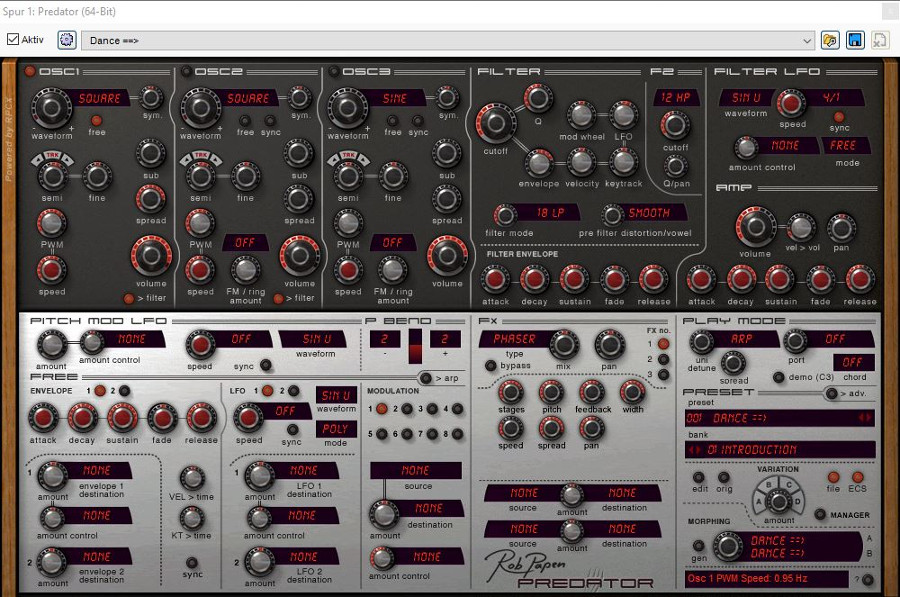
Task: Switch to Envelope 2
Action: pyautogui.click(x=124, y=391)
